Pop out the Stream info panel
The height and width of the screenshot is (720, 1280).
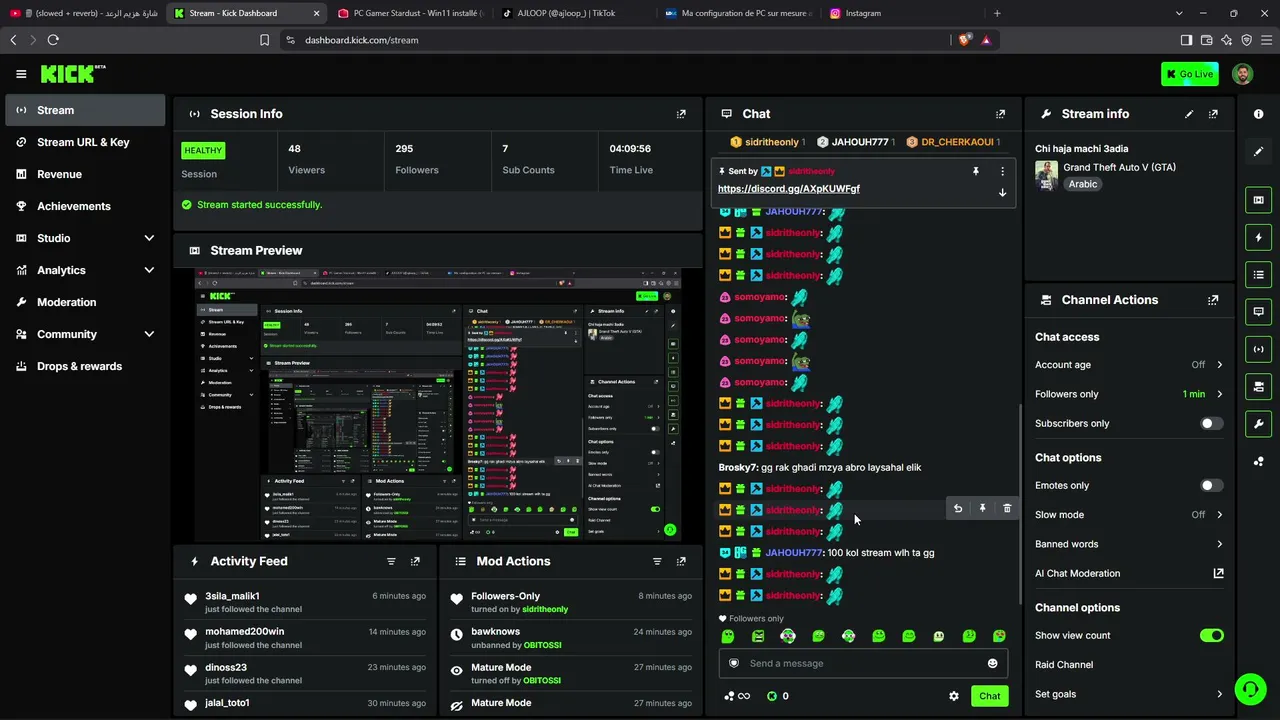point(1213,114)
